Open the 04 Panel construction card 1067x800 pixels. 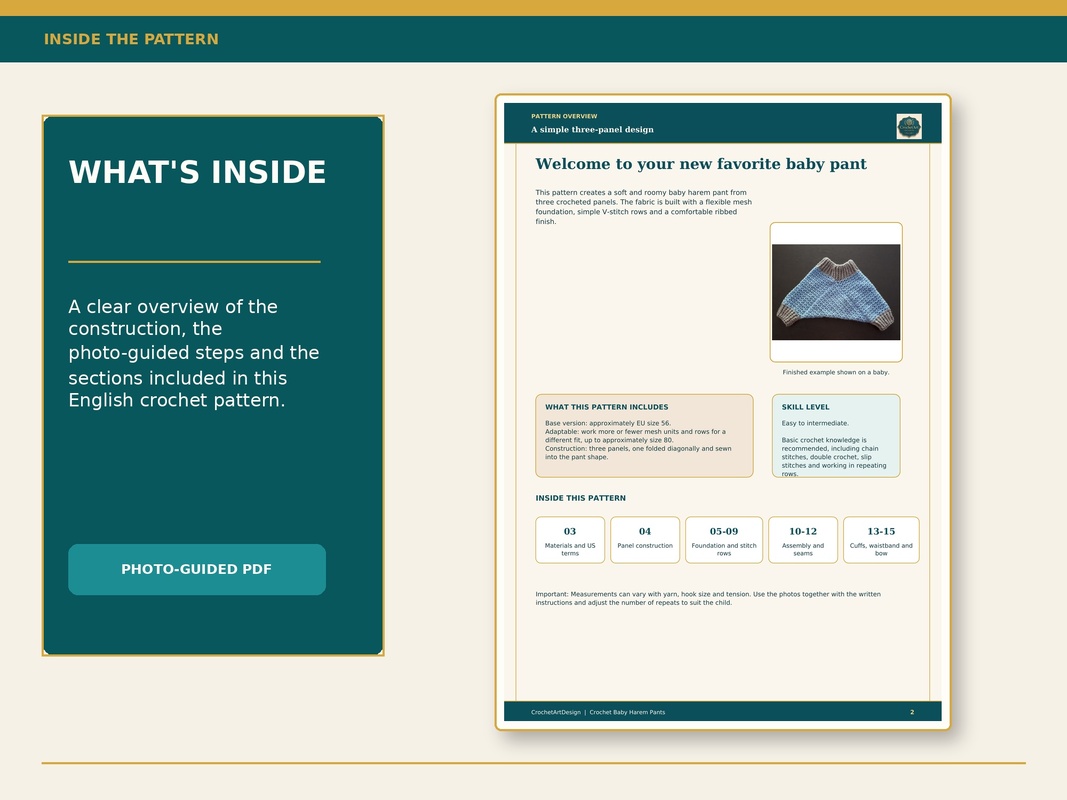[644, 540]
